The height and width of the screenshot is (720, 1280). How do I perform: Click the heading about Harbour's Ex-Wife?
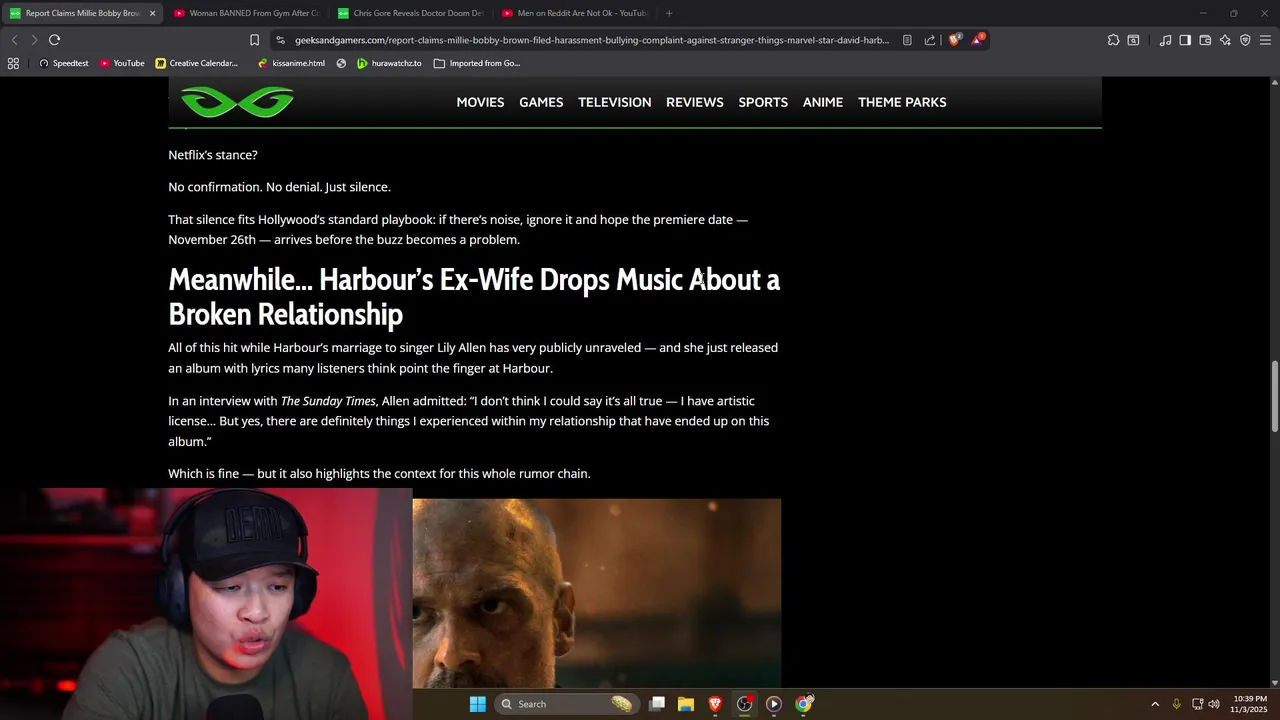click(474, 297)
